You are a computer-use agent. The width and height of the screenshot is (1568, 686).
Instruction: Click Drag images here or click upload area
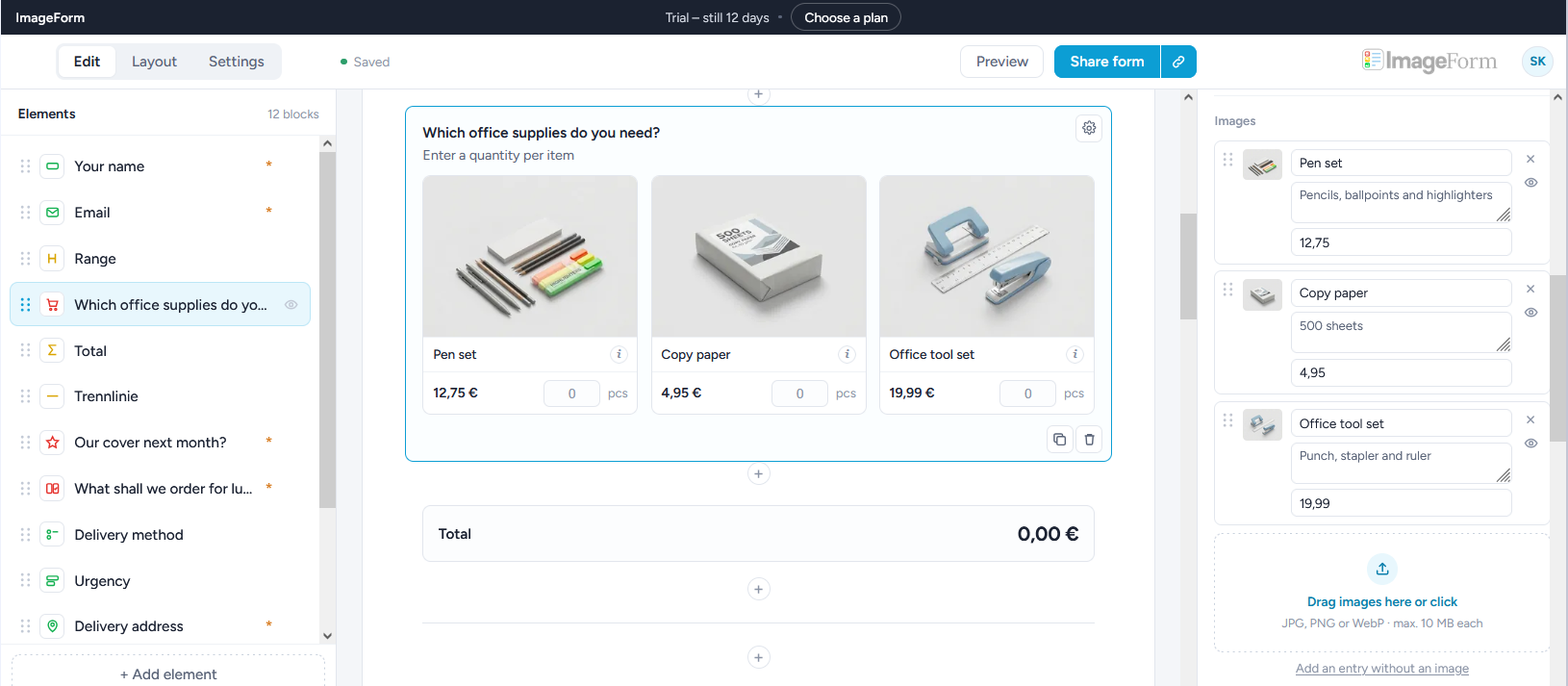1381,593
